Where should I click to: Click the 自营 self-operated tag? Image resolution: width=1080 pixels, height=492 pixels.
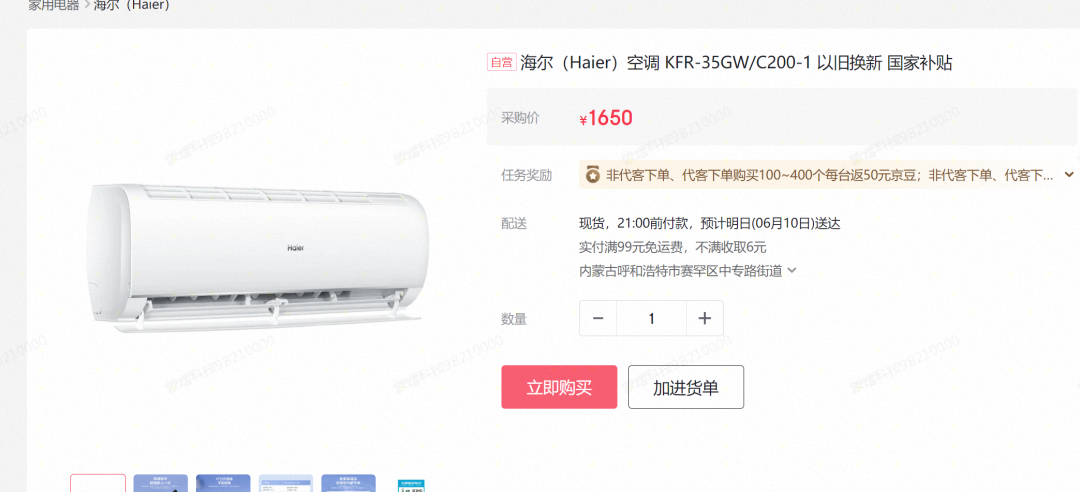tap(501, 63)
